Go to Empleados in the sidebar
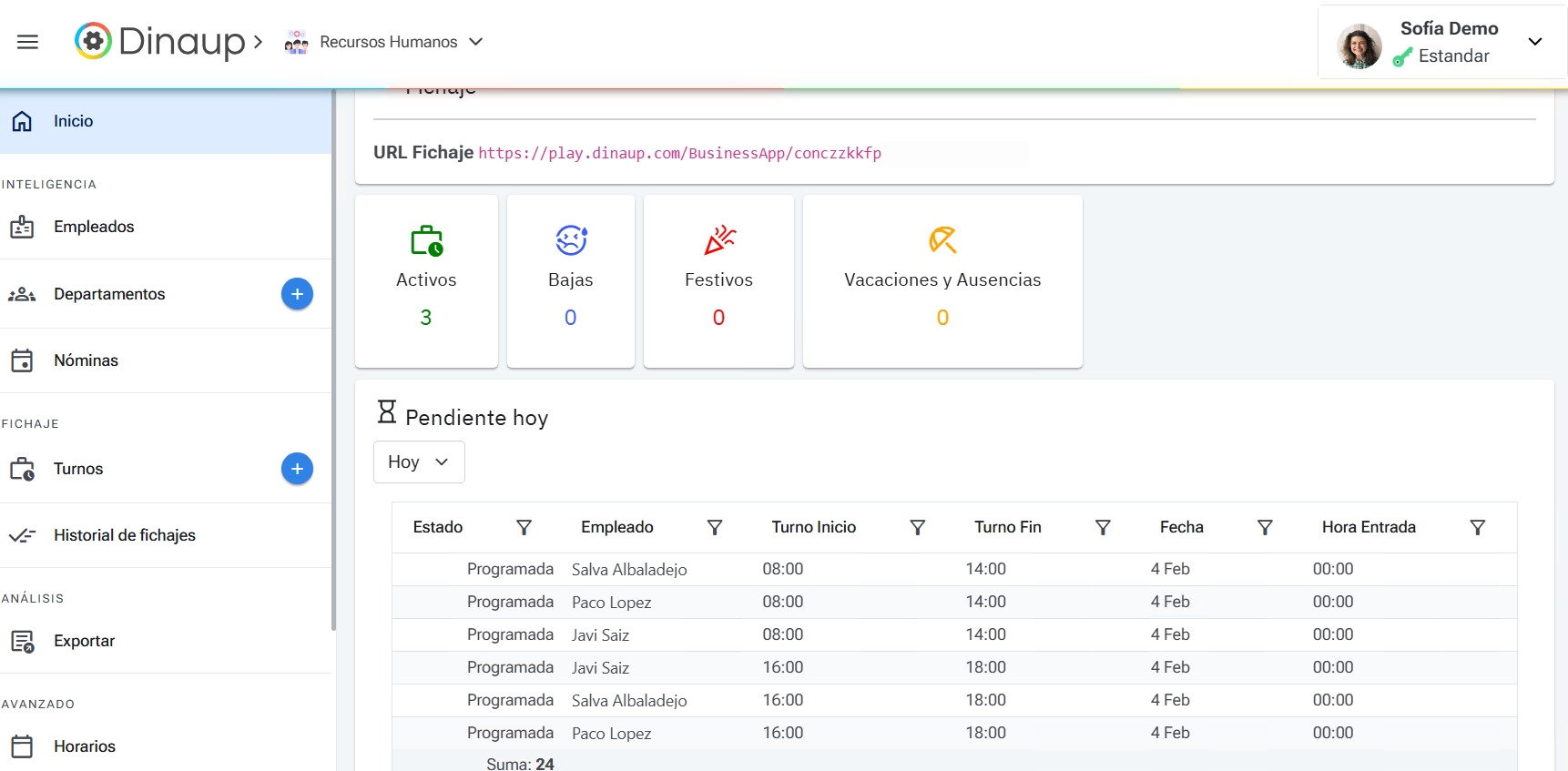Viewport: 1568px width, 771px height. click(x=94, y=227)
